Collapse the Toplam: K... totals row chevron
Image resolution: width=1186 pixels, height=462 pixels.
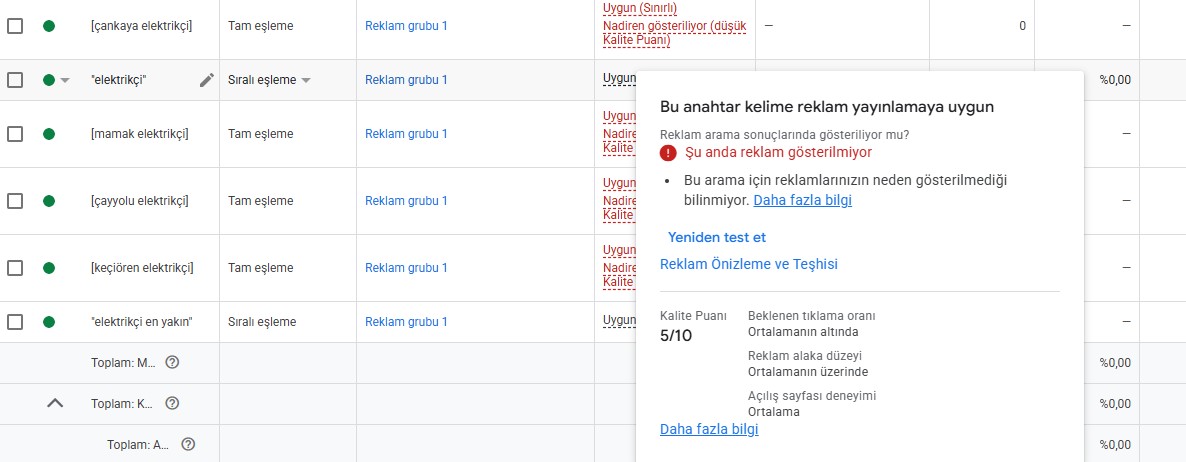coord(55,403)
